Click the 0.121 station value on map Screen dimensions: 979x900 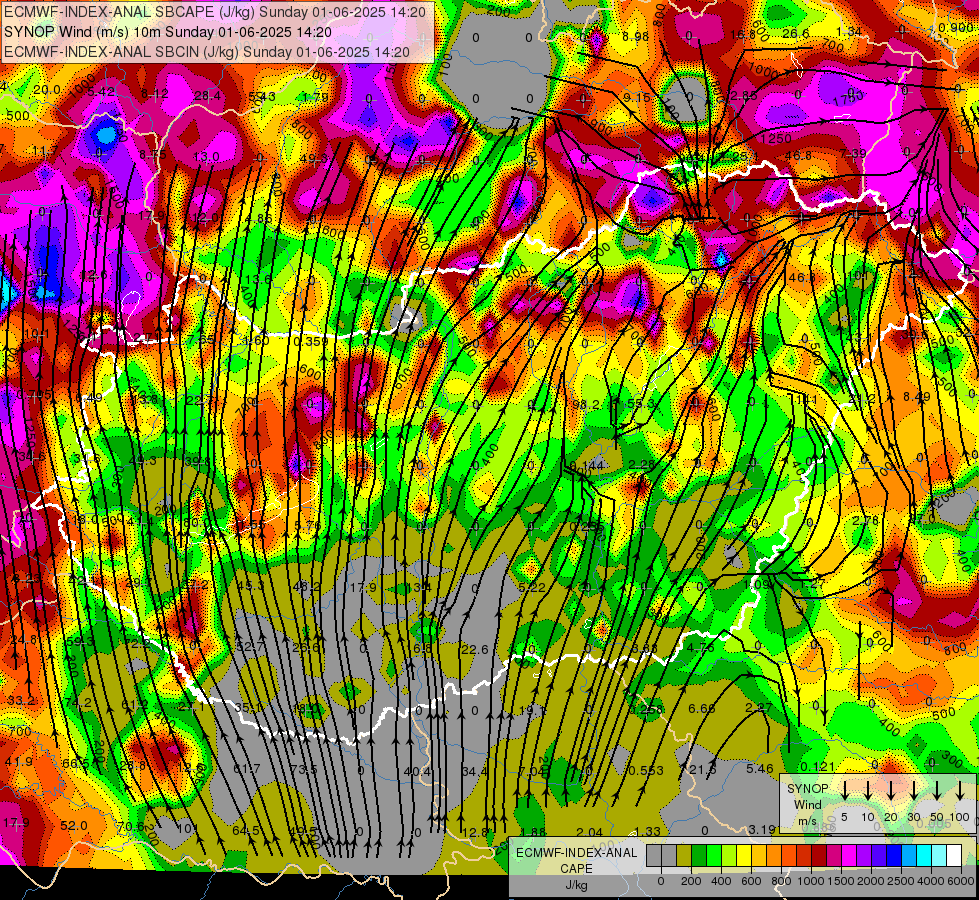click(x=817, y=767)
